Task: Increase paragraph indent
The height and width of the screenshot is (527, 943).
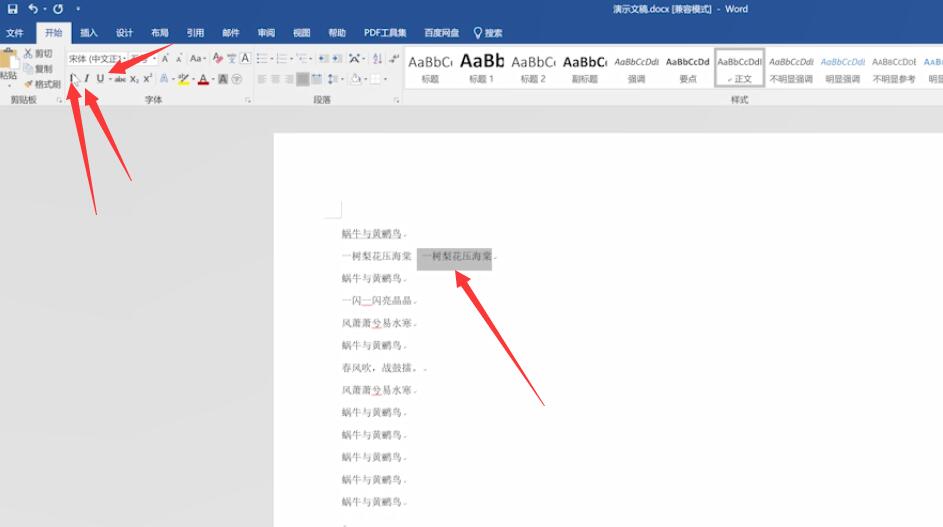Action: [x=337, y=58]
